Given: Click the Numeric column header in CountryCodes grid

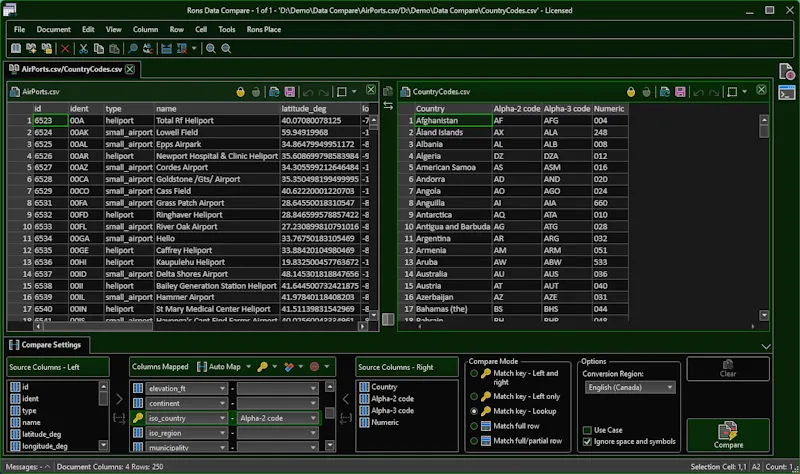Looking at the screenshot, I should 610,109.
